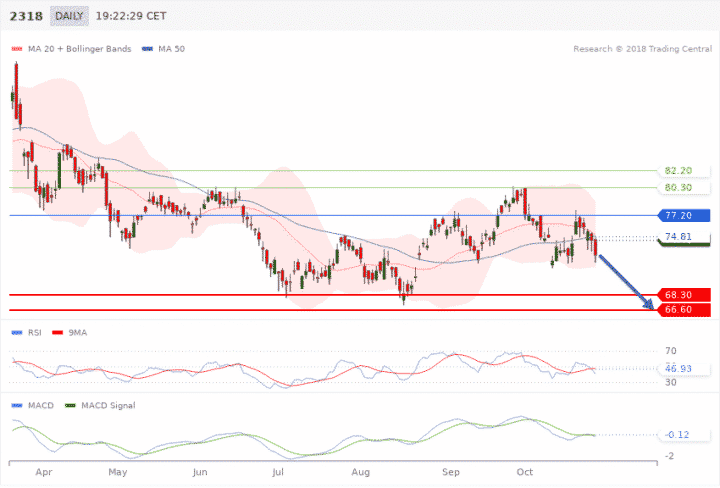Click the 82.20 green resistance label
Screen dimensions: 720x488
(x=677, y=171)
